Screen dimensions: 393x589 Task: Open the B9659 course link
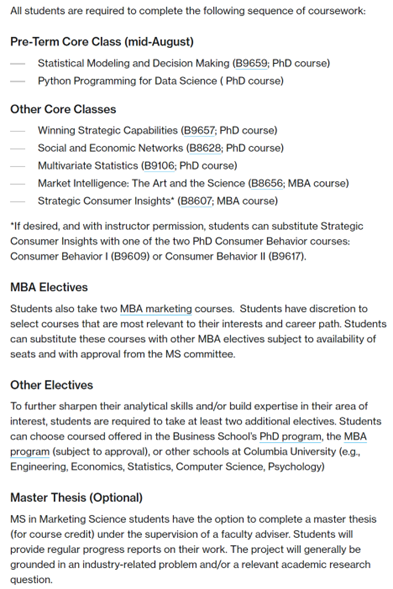pos(251,63)
